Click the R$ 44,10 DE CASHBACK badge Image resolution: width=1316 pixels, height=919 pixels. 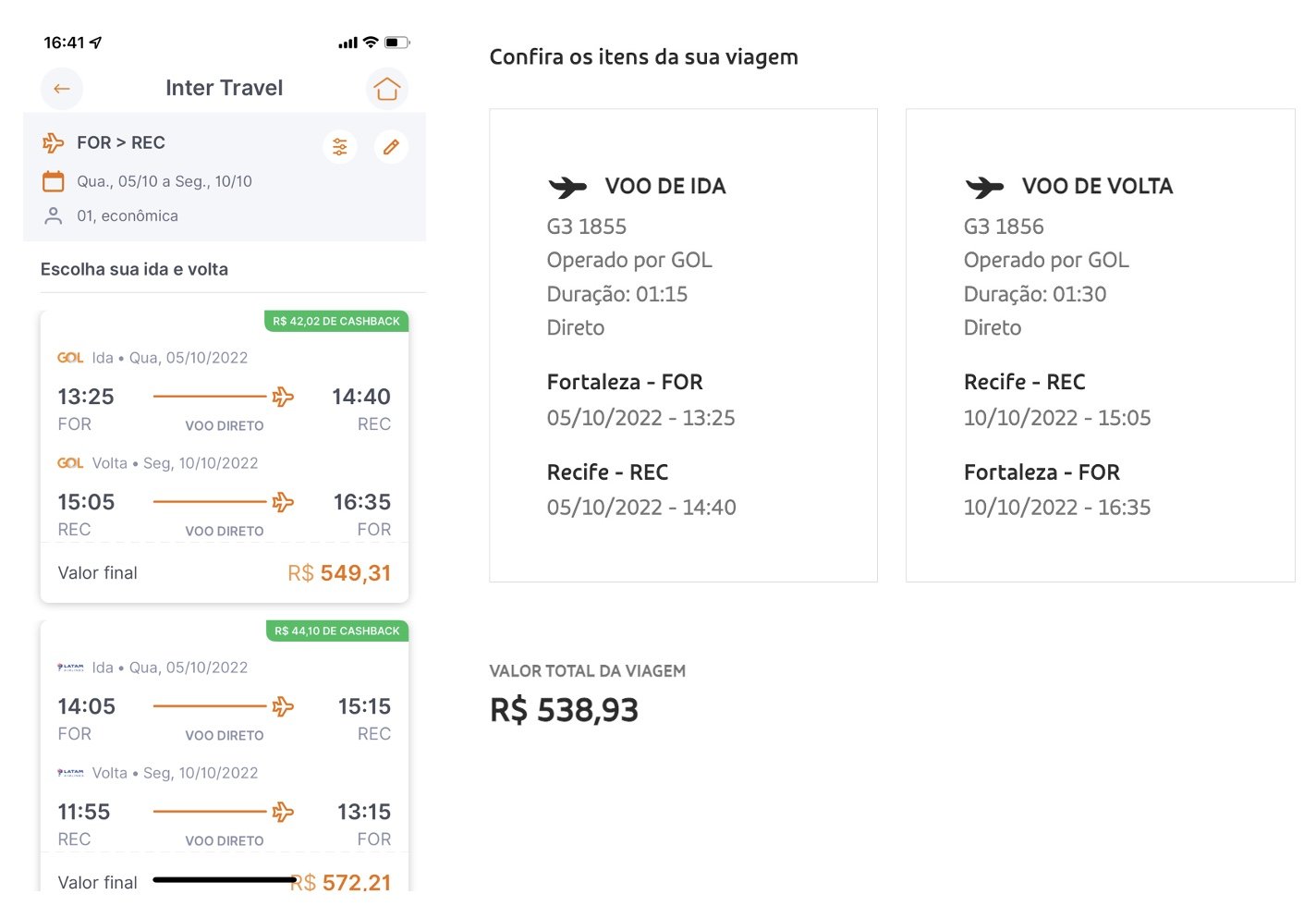click(x=337, y=631)
